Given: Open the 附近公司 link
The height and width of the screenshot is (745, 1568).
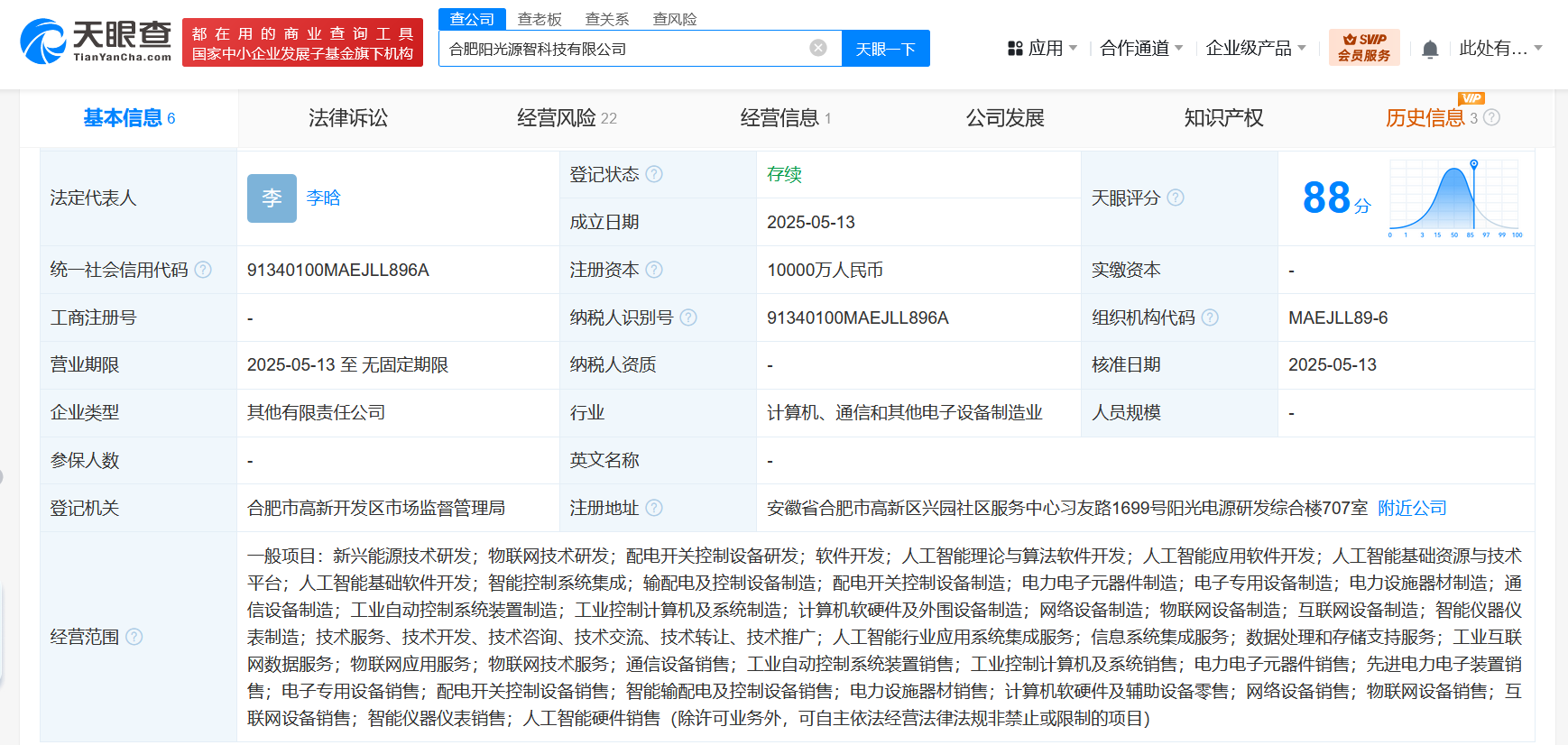Looking at the screenshot, I should coord(1412,508).
